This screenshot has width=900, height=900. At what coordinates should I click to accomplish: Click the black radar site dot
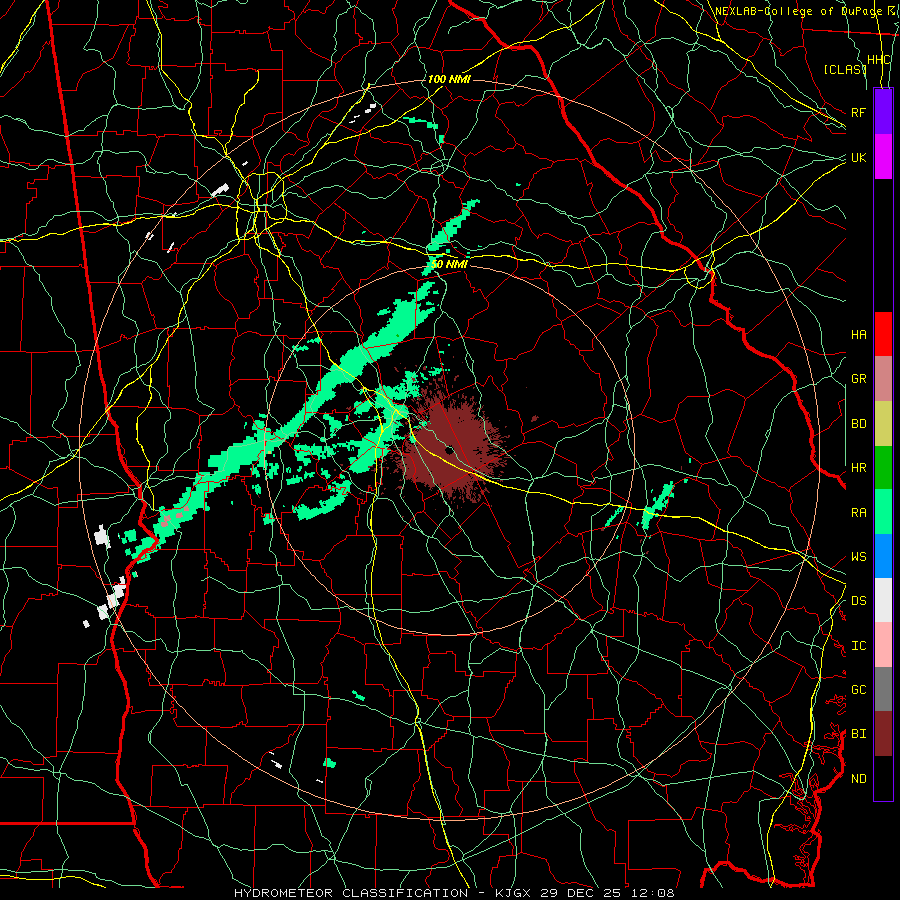(x=449, y=450)
